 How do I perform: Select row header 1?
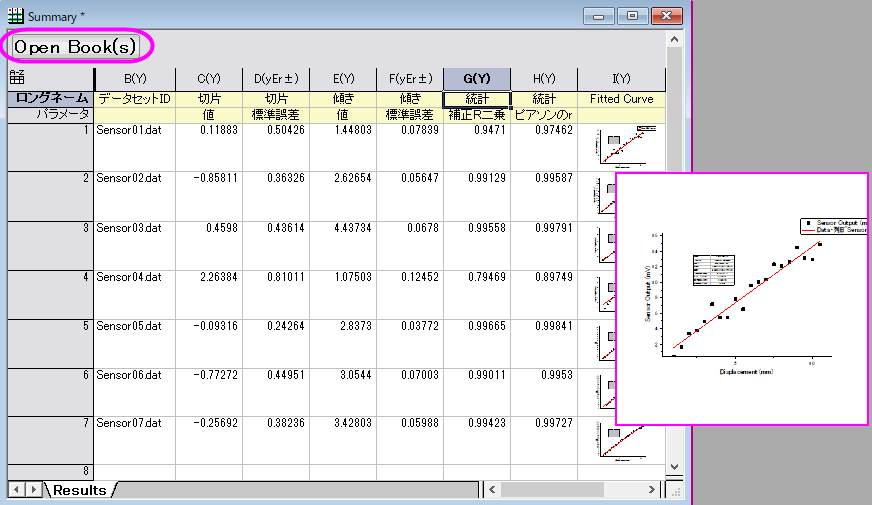pyautogui.click(x=51, y=147)
